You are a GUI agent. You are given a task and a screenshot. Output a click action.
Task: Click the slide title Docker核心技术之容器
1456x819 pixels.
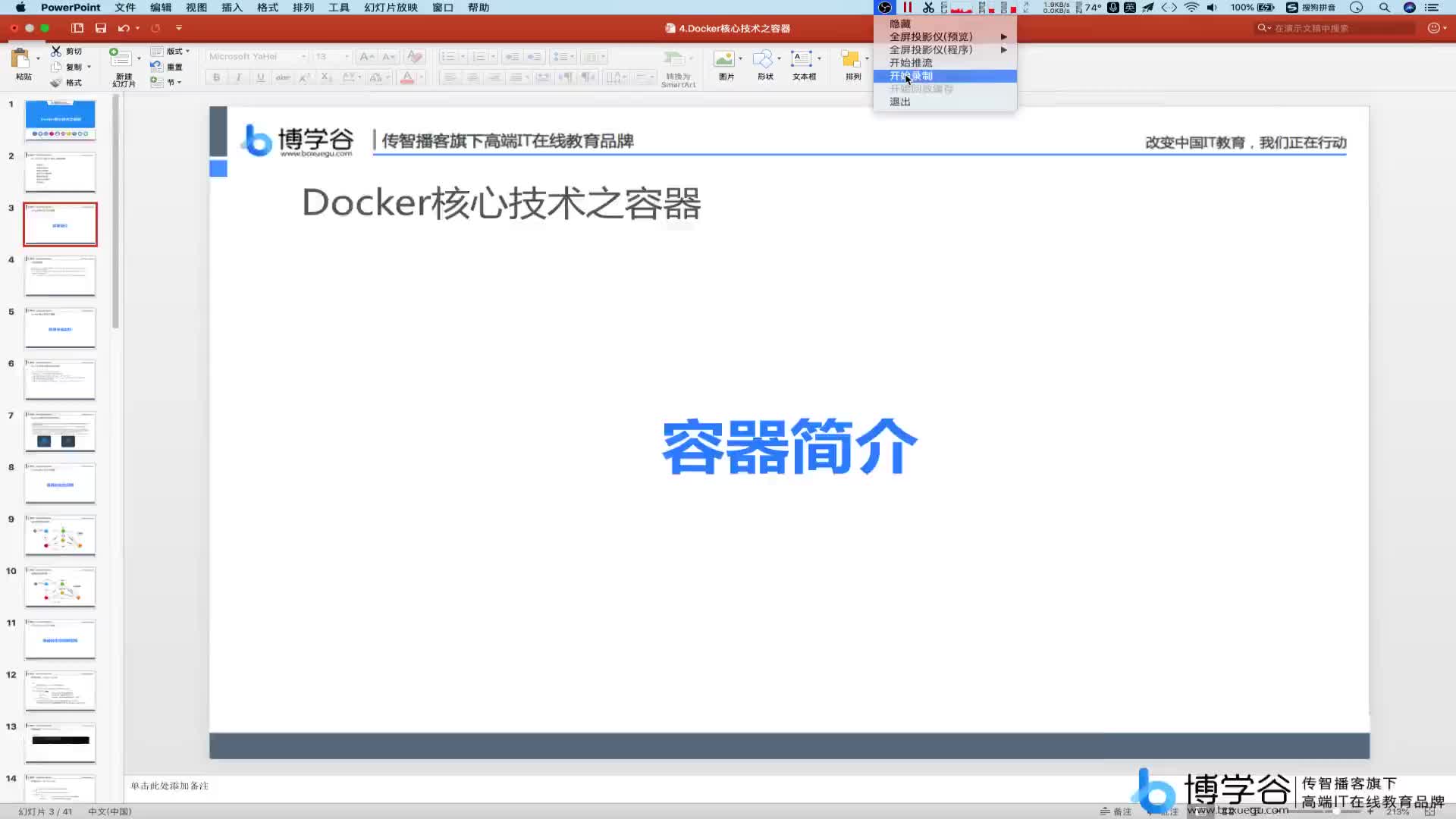pyautogui.click(x=501, y=203)
